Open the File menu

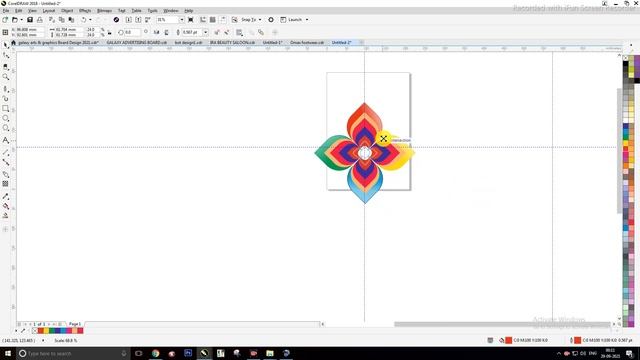6,11
